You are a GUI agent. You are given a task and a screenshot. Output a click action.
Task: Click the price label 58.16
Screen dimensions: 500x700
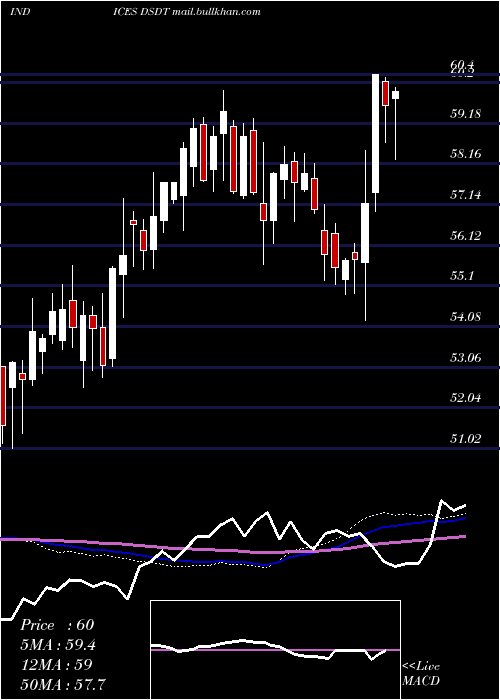tap(466, 154)
